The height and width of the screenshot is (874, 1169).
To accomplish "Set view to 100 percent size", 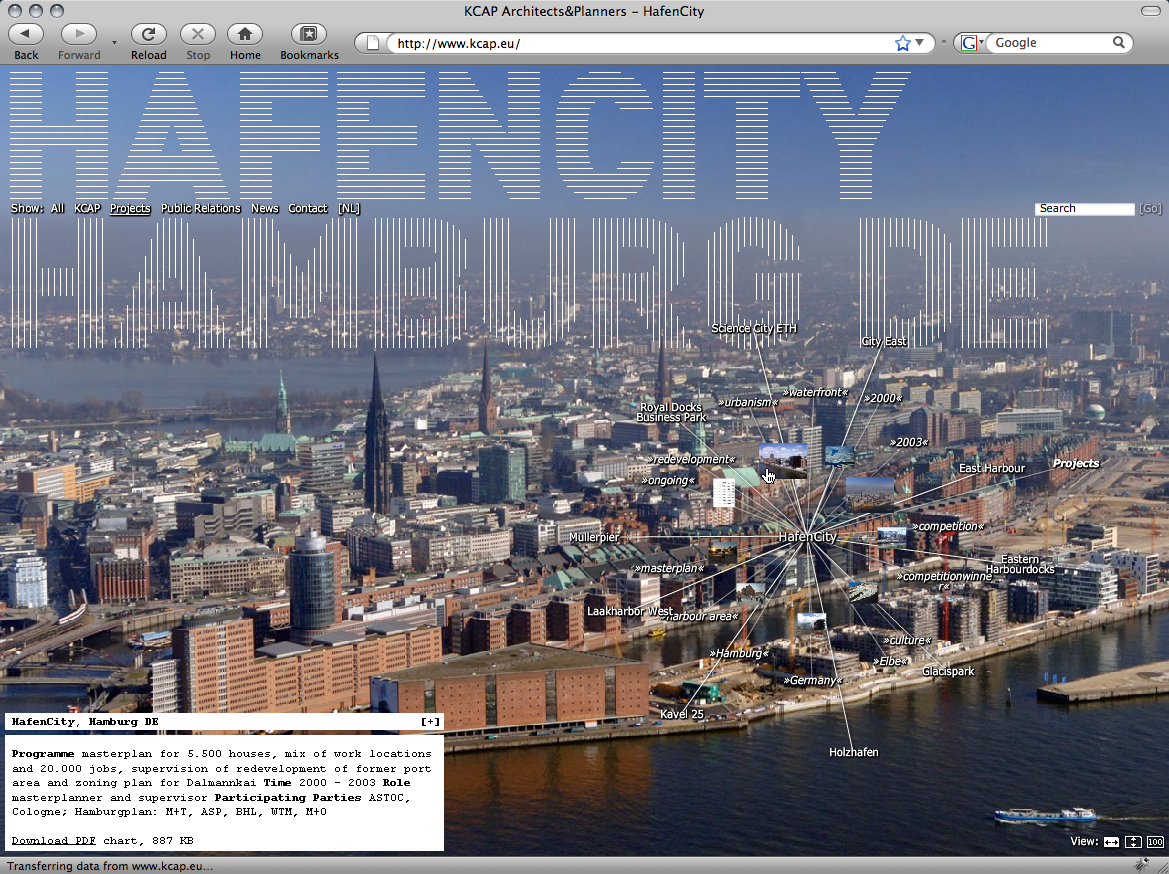I will point(1155,842).
